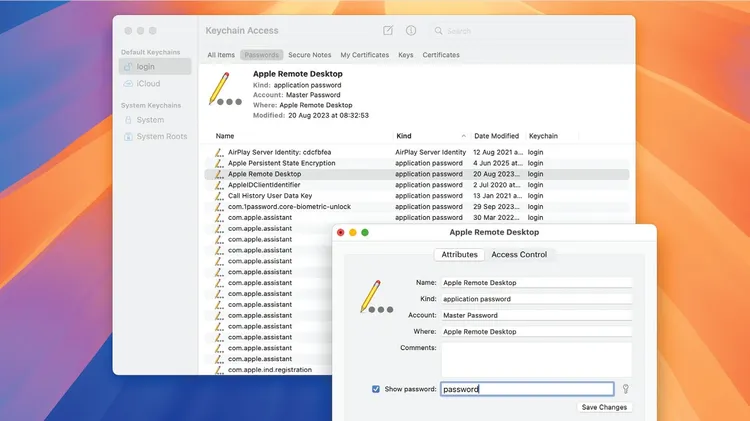Click the pencil icon beside AppleIDClientIdentifier
Image resolution: width=750 pixels, height=421 pixels.
coord(219,185)
